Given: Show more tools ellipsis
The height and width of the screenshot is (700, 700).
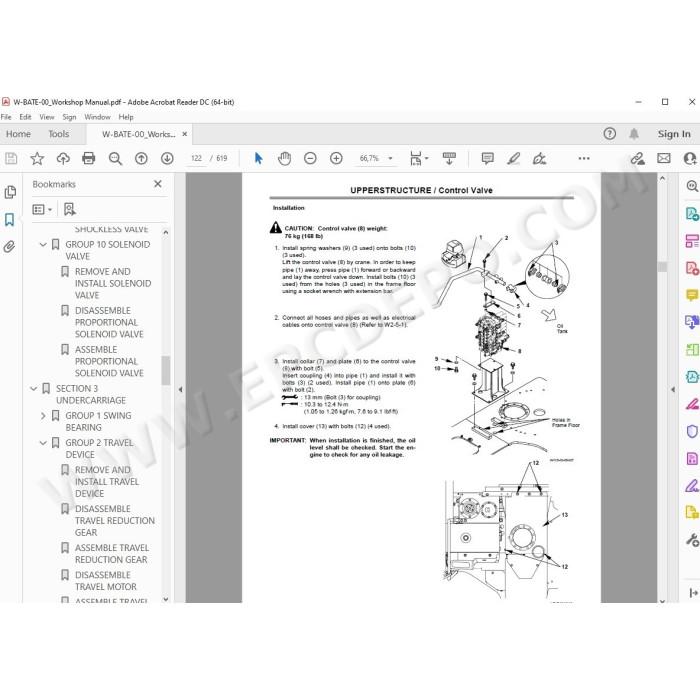Looking at the screenshot, I should 583,158.
